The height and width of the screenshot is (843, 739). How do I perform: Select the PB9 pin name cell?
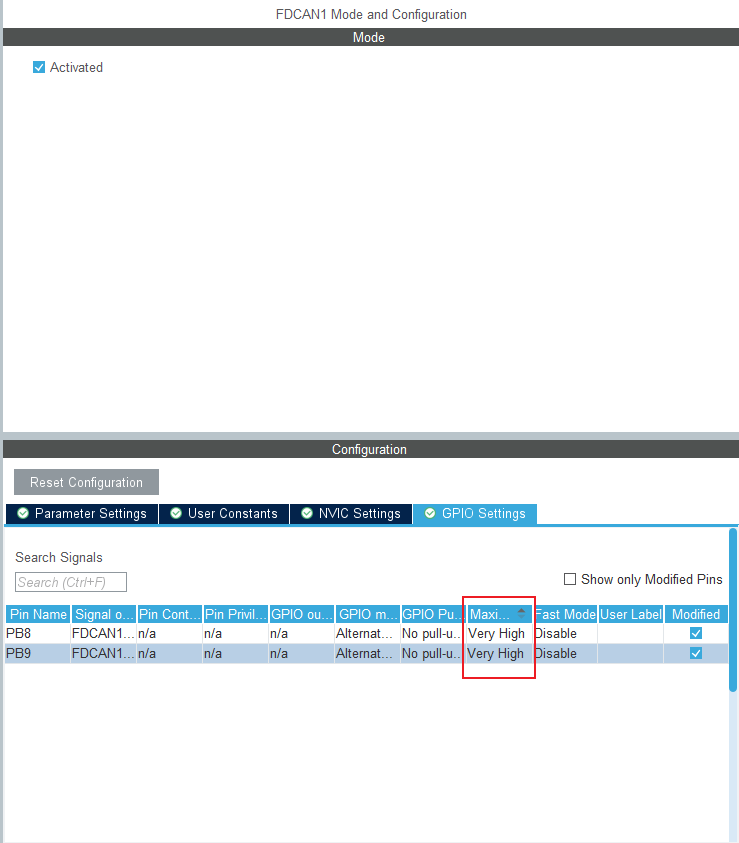[x=38, y=653]
